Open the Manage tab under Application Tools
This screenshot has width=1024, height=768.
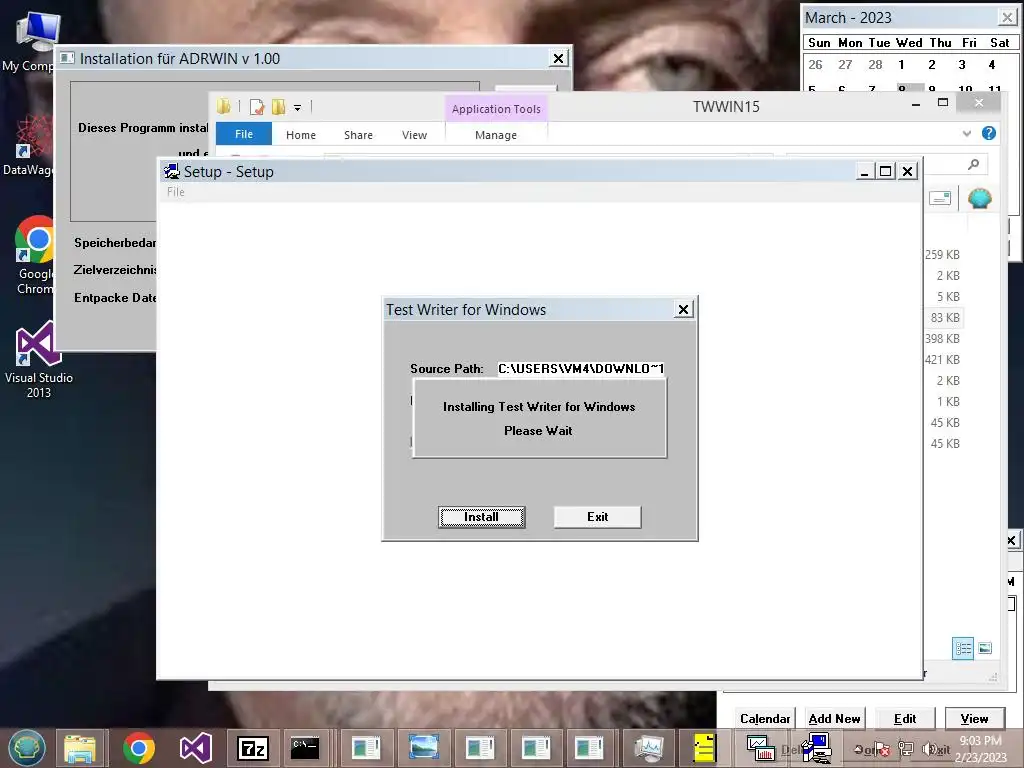pyautogui.click(x=496, y=135)
